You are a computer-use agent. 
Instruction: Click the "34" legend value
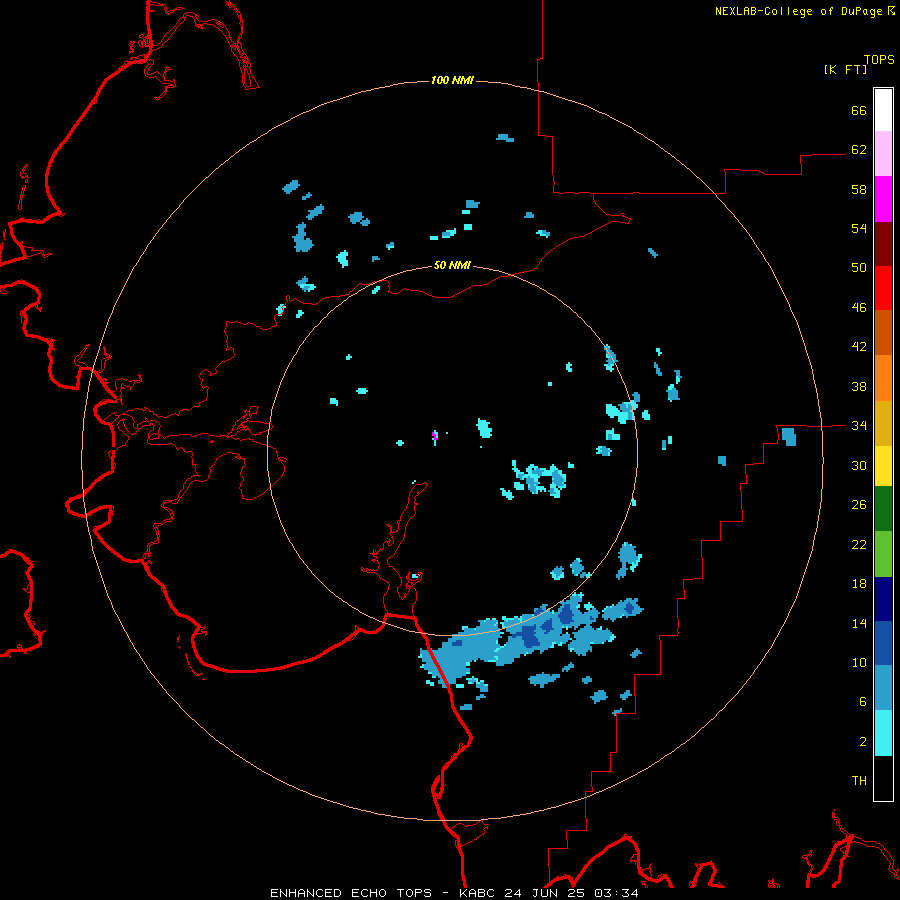(x=859, y=426)
